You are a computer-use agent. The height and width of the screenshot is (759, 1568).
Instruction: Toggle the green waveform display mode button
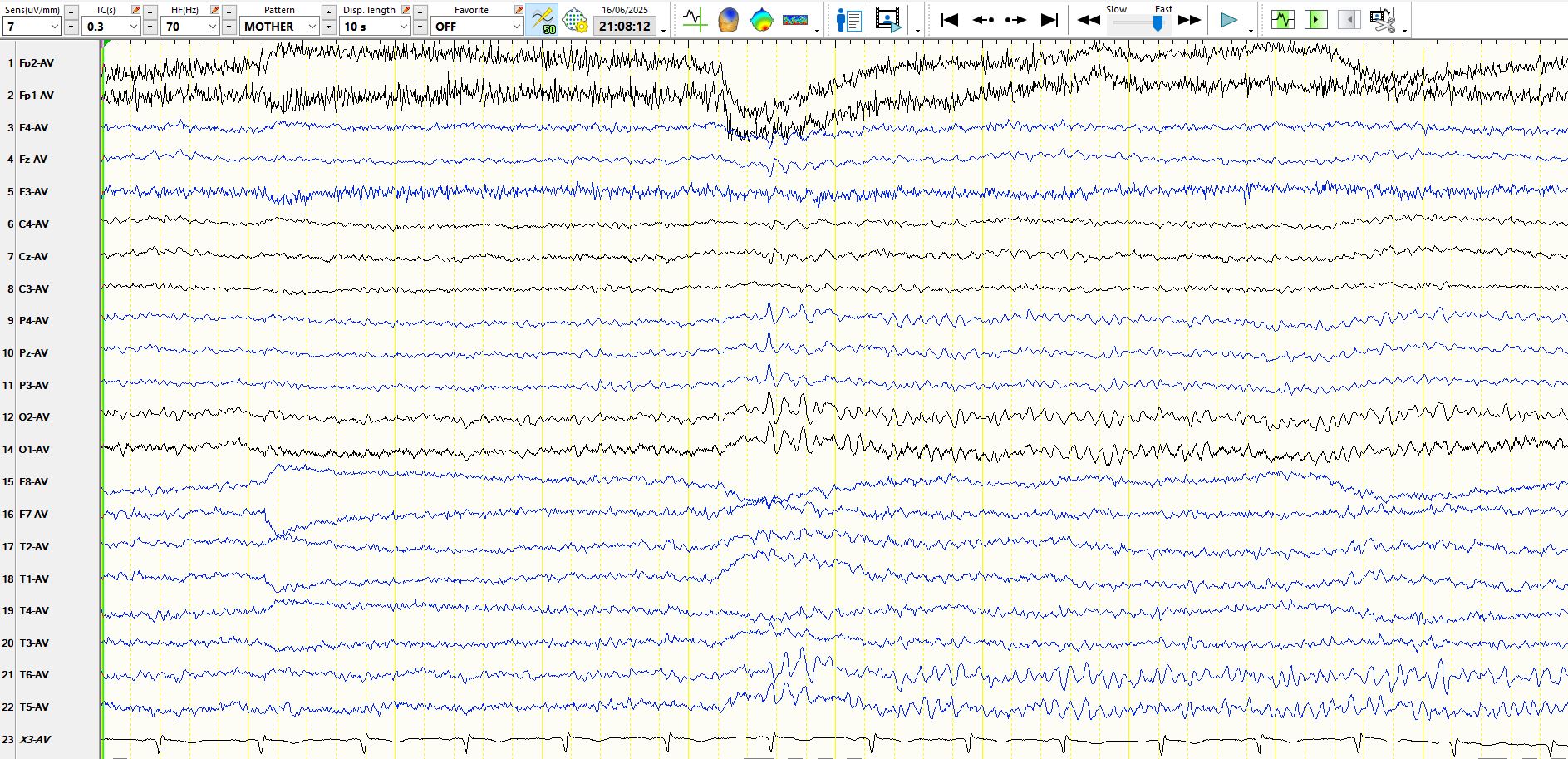tap(1283, 20)
